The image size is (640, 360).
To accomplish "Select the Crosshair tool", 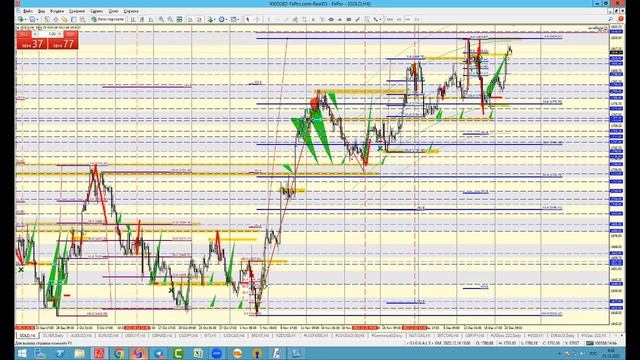I will (257, 19).
